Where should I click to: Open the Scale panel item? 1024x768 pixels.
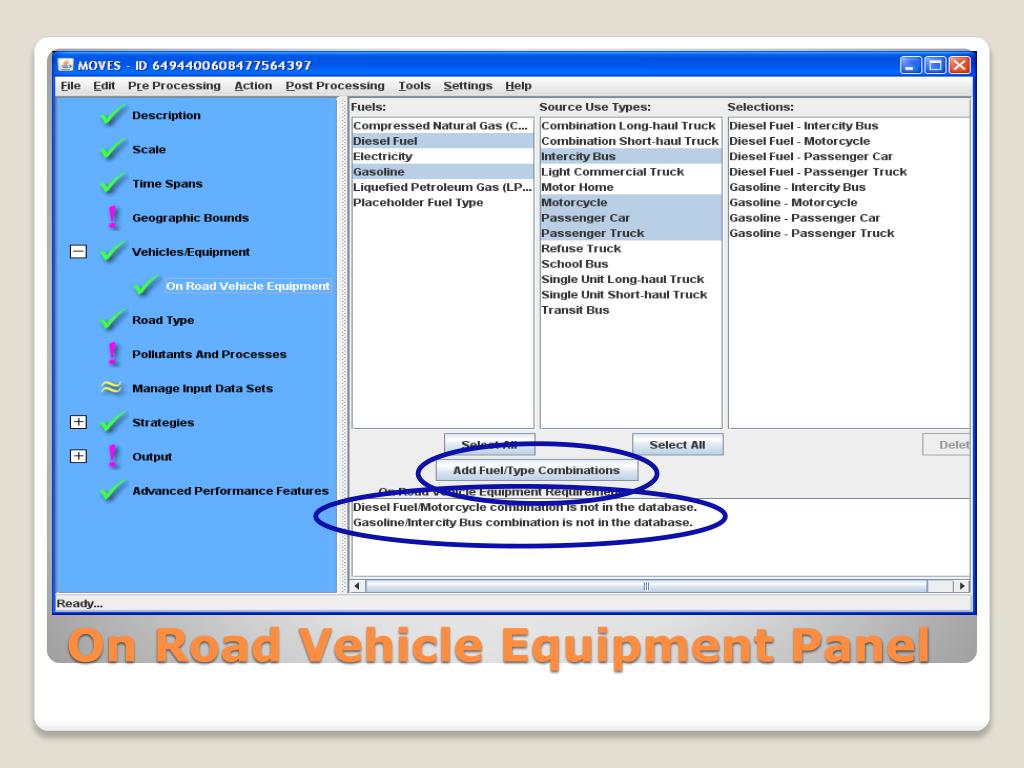click(x=149, y=149)
